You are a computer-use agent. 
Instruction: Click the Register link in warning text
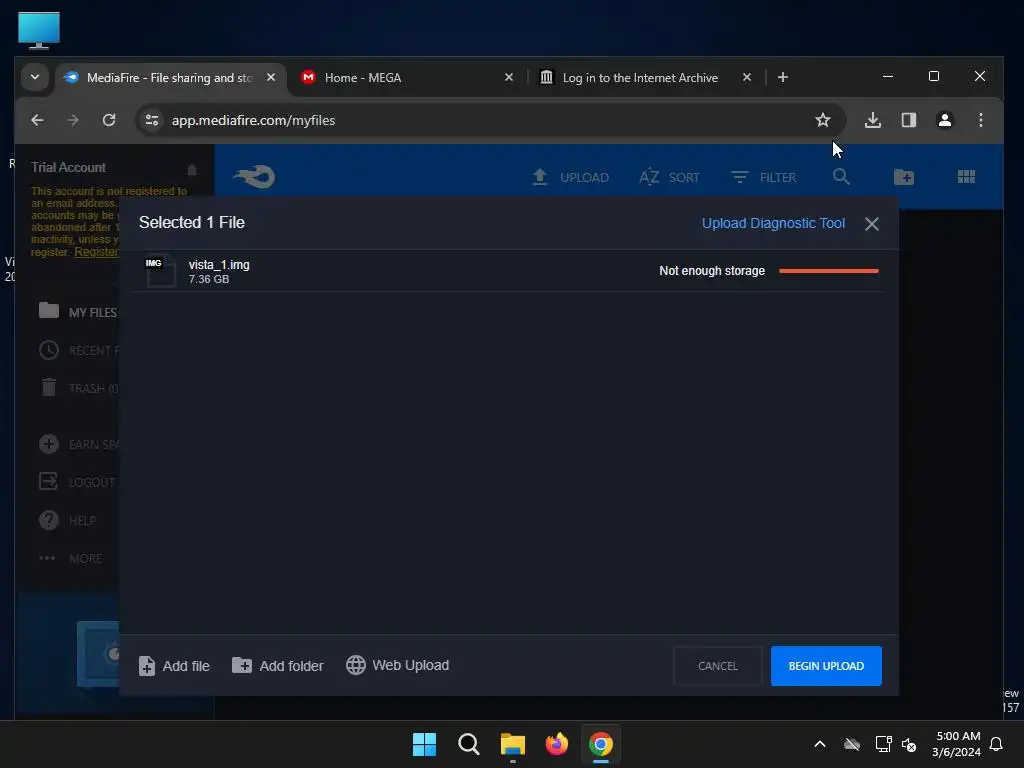[x=97, y=252]
